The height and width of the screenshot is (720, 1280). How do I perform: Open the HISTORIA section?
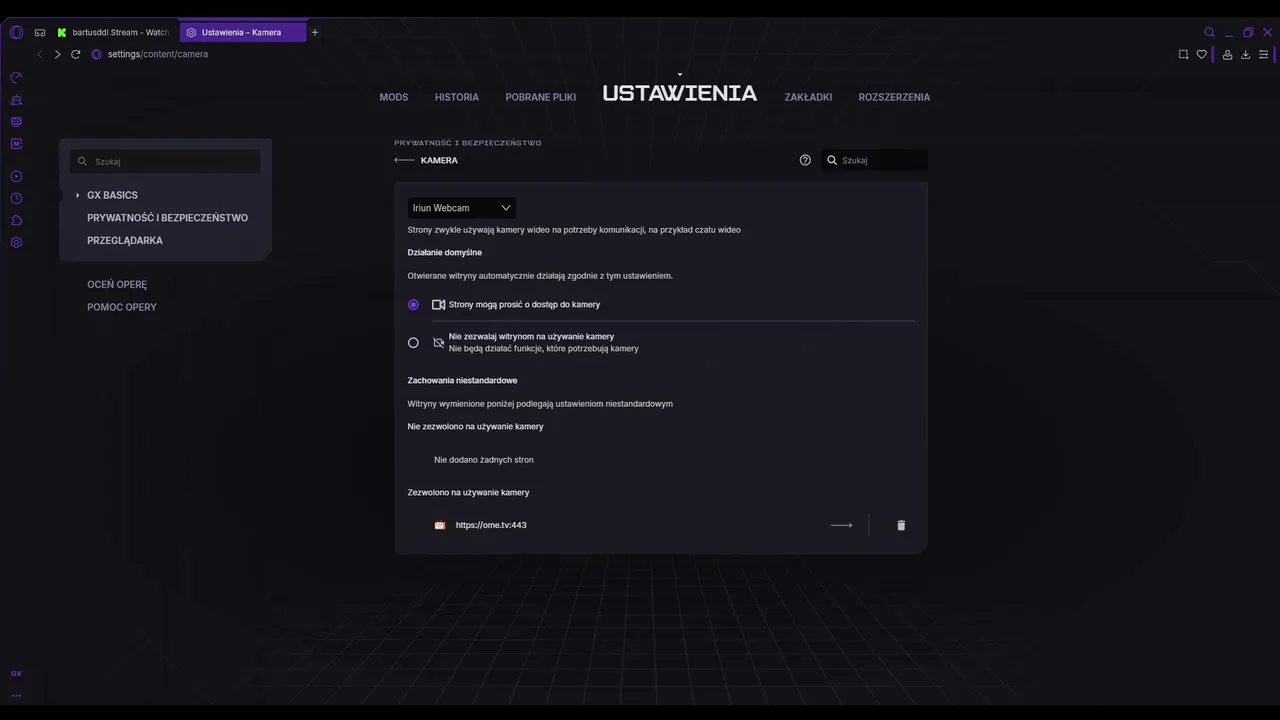[x=457, y=97]
